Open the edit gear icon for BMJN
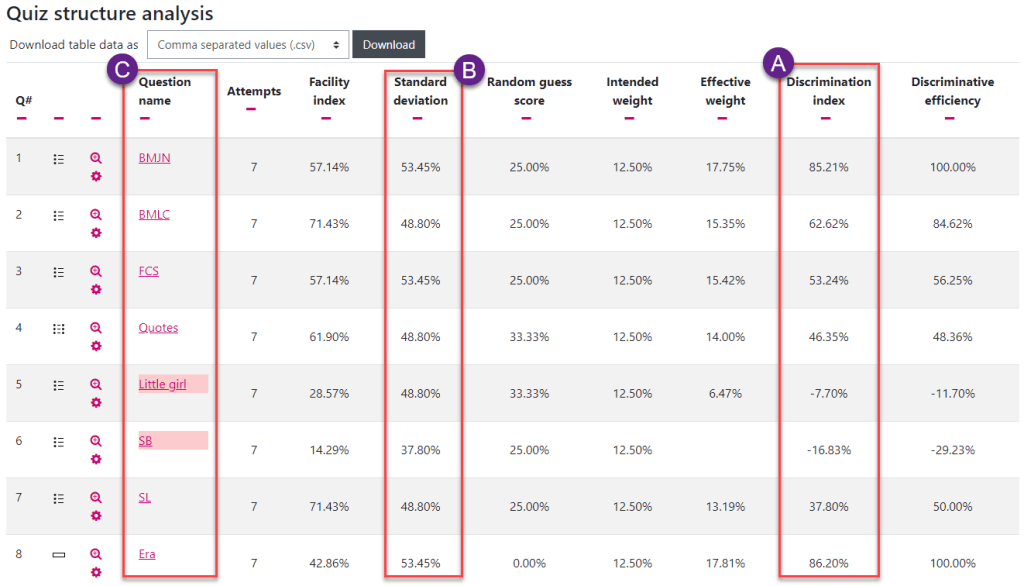This screenshot has width=1024, height=586. coord(96,176)
